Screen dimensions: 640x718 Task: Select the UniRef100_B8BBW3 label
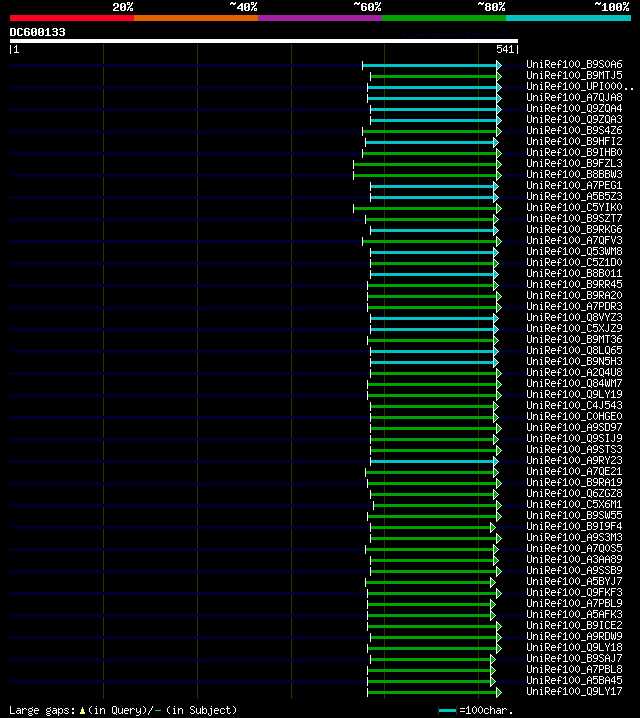coord(574,174)
